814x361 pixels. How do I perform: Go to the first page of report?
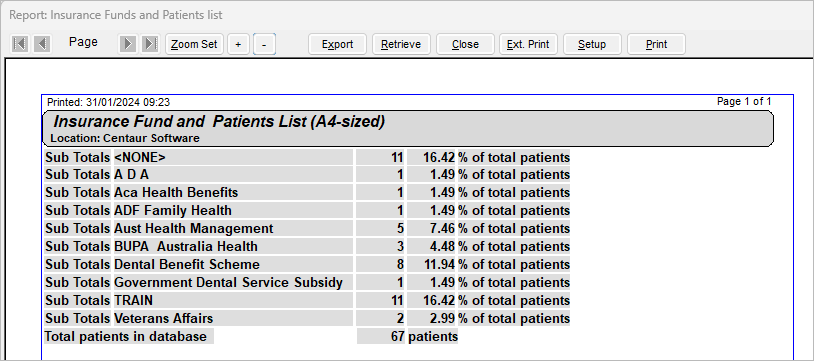pos(20,44)
